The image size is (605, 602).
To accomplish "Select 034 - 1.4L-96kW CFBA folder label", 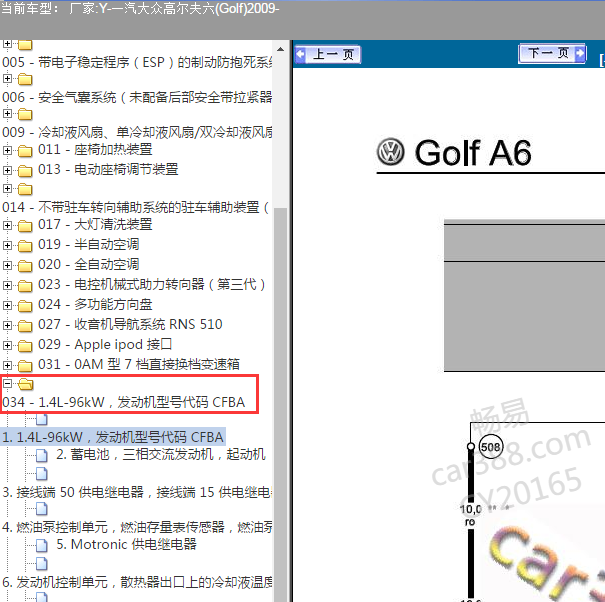I will [123, 402].
